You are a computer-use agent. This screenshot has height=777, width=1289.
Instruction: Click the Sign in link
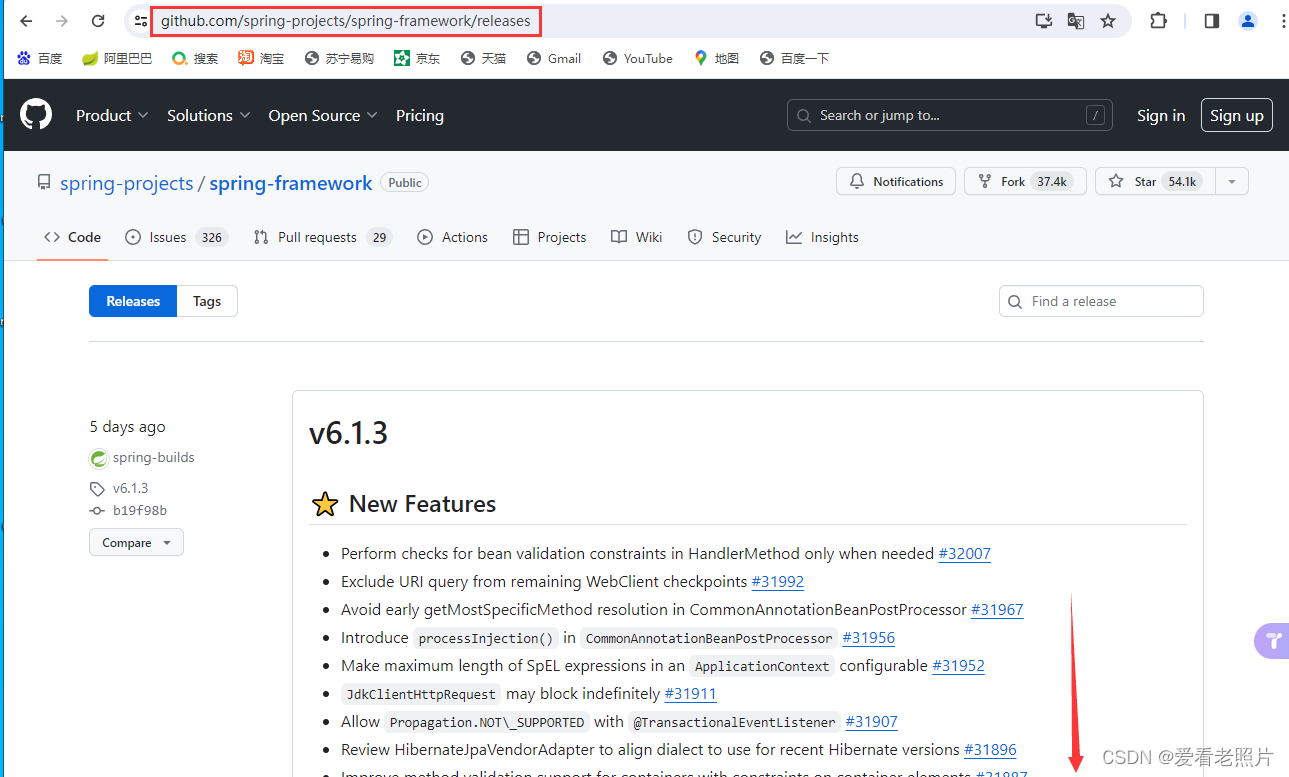(1161, 116)
